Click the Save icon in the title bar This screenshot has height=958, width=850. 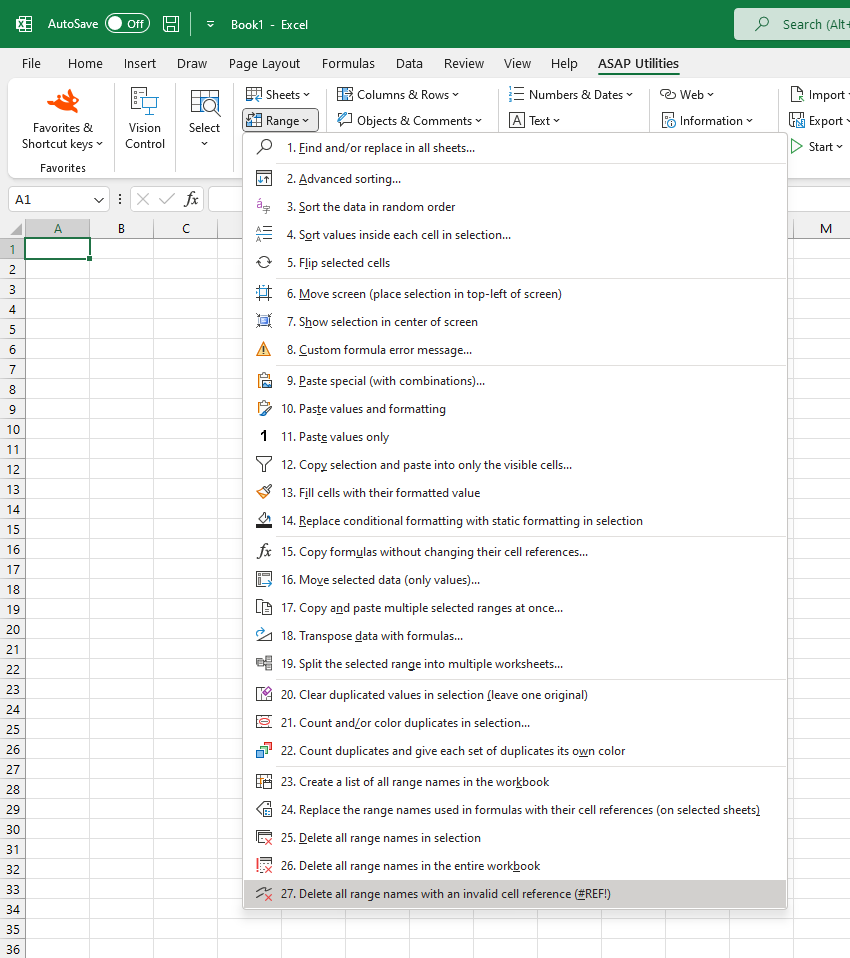tap(170, 23)
